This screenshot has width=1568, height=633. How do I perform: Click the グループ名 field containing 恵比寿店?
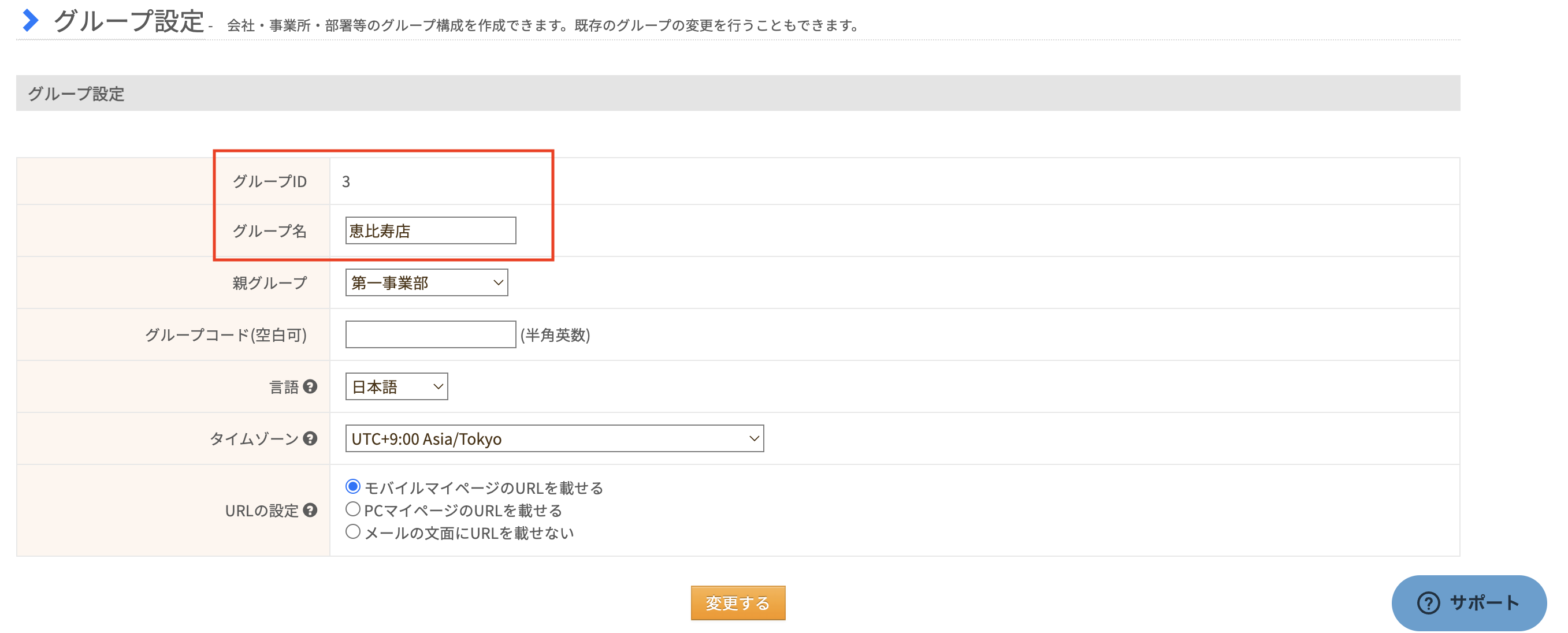431,230
